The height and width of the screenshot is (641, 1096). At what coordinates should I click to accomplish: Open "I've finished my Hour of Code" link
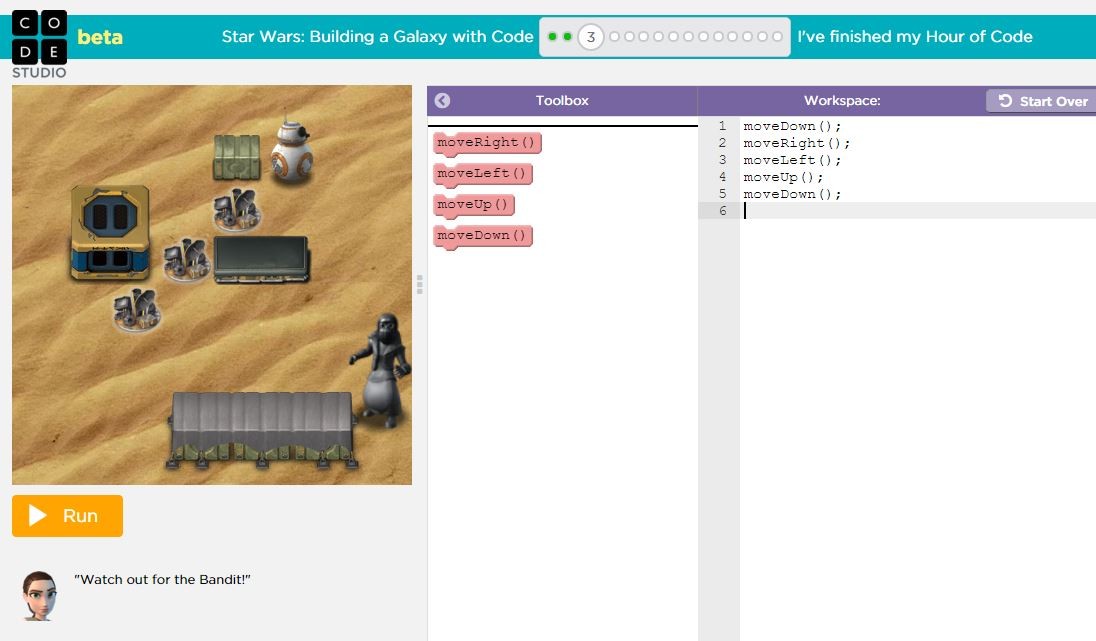[x=914, y=36]
